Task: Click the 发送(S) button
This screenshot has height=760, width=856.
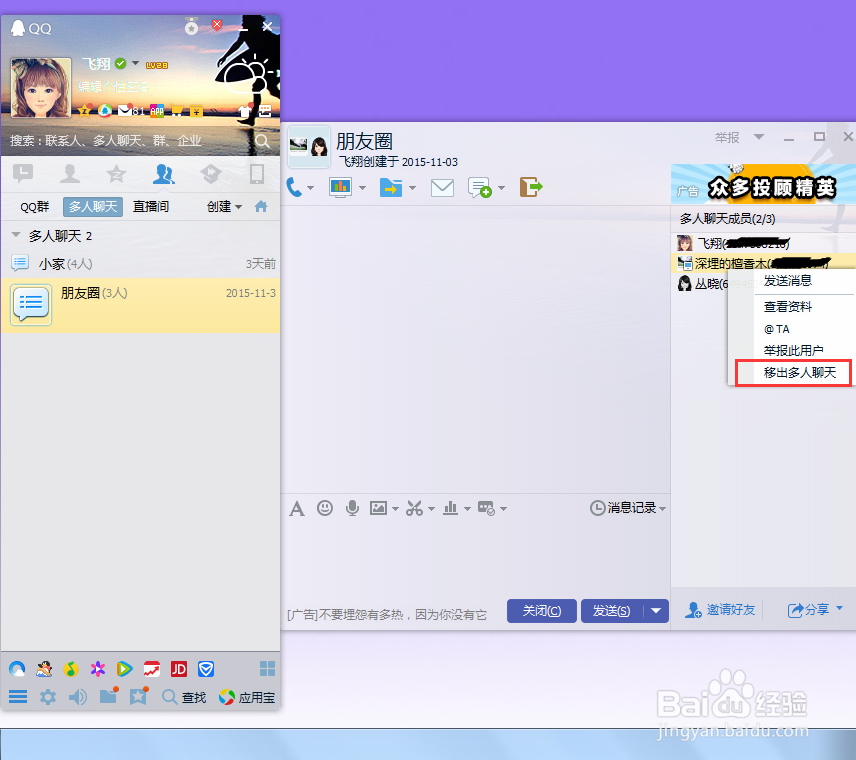Action: pos(612,610)
